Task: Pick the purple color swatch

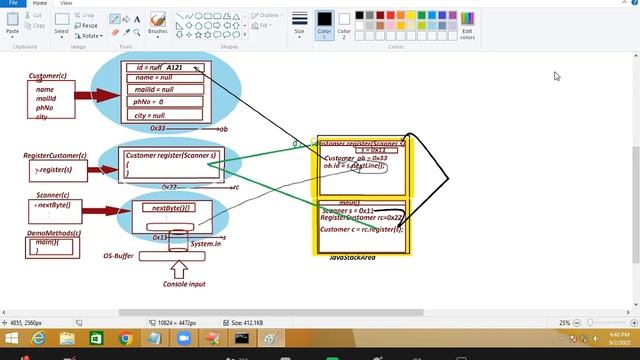Action: pyautogui.click(x=453, y=16)
